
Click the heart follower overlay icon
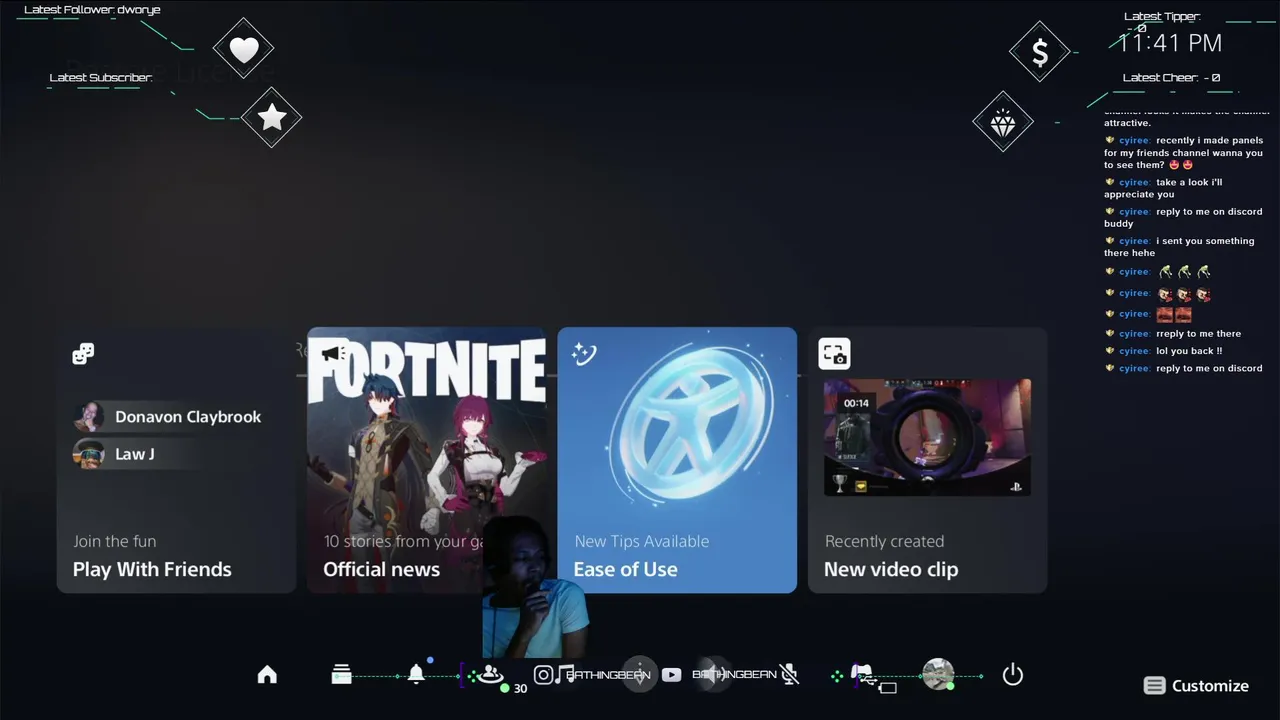click(244, 48)
